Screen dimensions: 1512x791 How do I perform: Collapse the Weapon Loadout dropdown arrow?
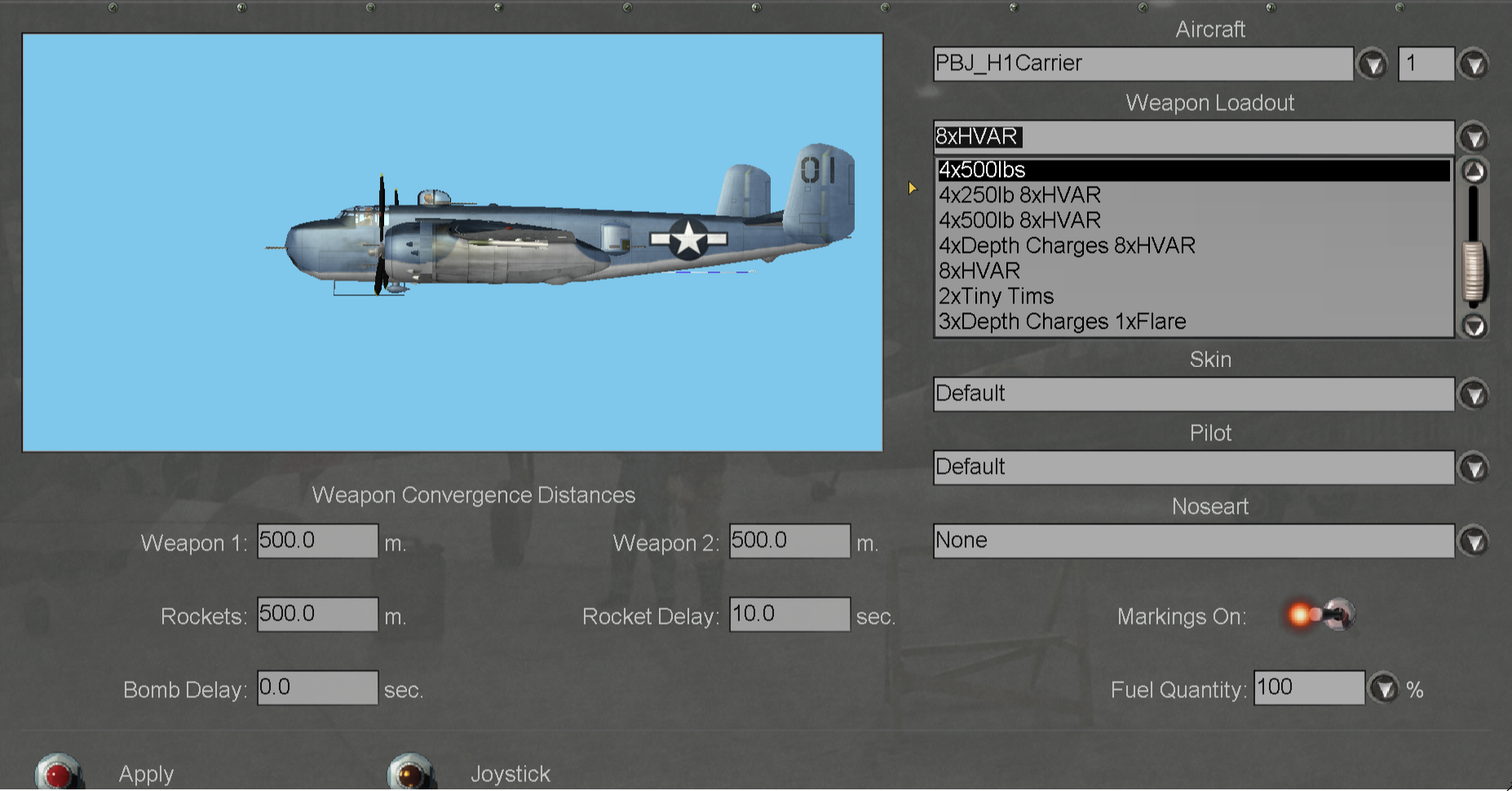pos(1474,137)
